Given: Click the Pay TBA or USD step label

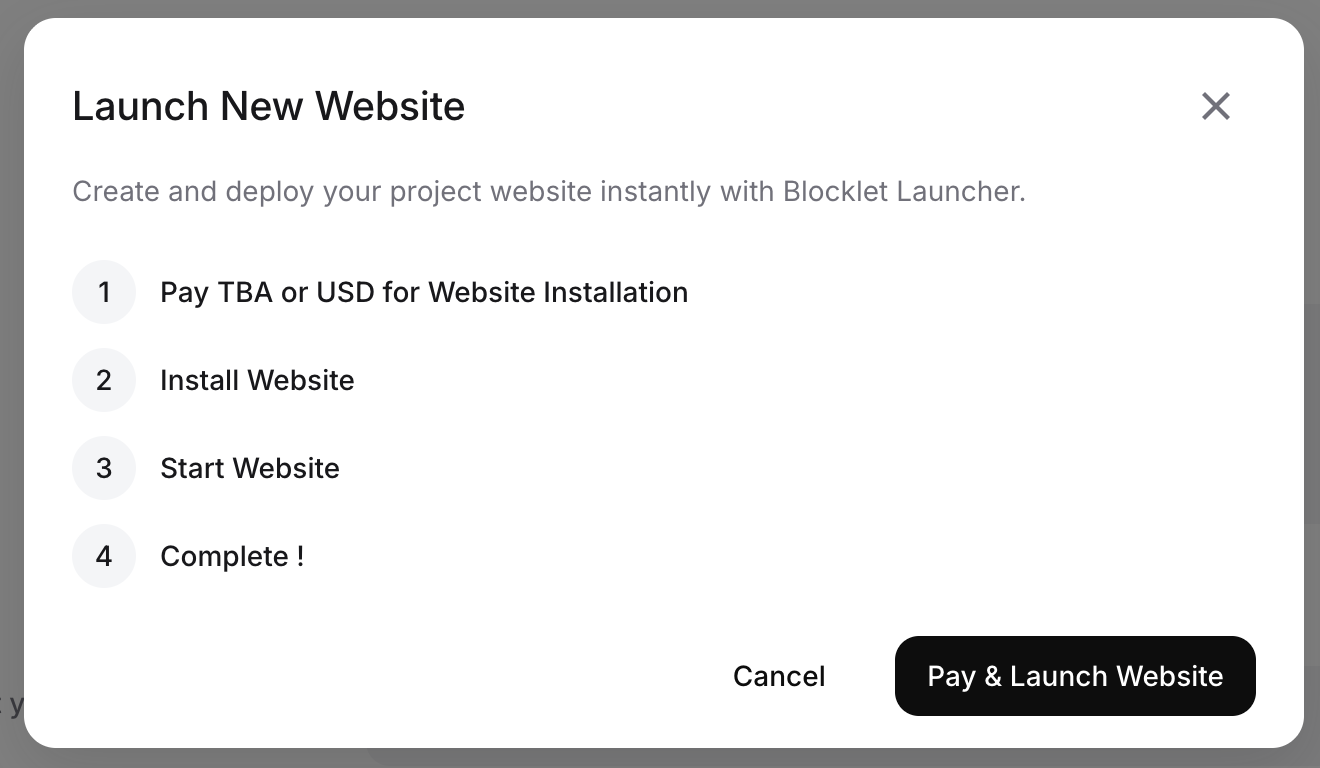Looking at the screenshot, I should pyautogui.click(x=423, y=292).
